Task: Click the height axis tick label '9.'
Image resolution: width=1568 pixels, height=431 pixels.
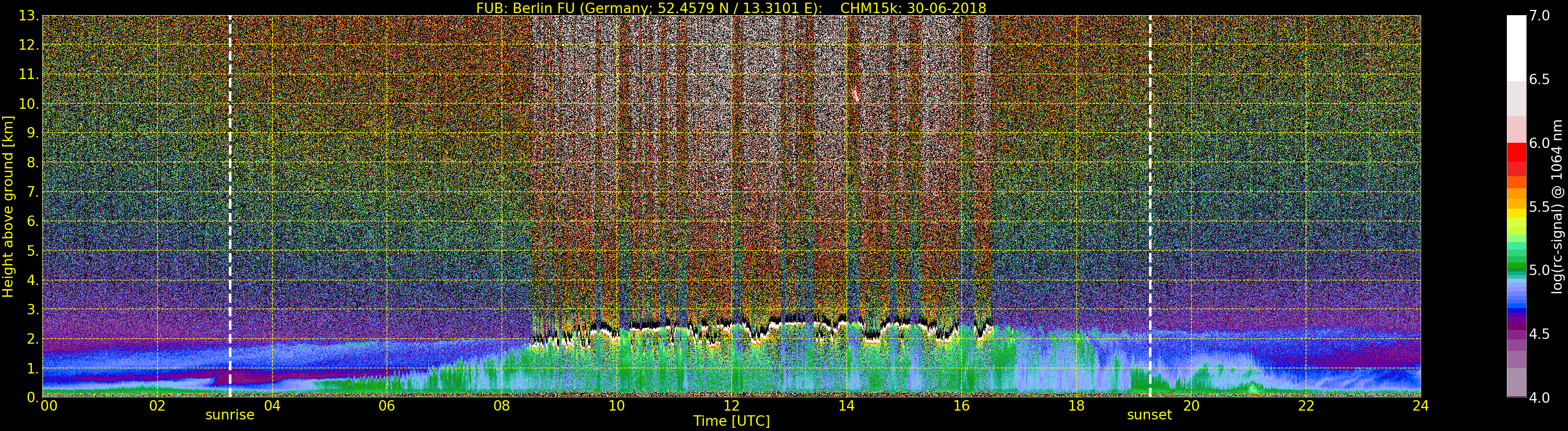Action: click(33, 133)
